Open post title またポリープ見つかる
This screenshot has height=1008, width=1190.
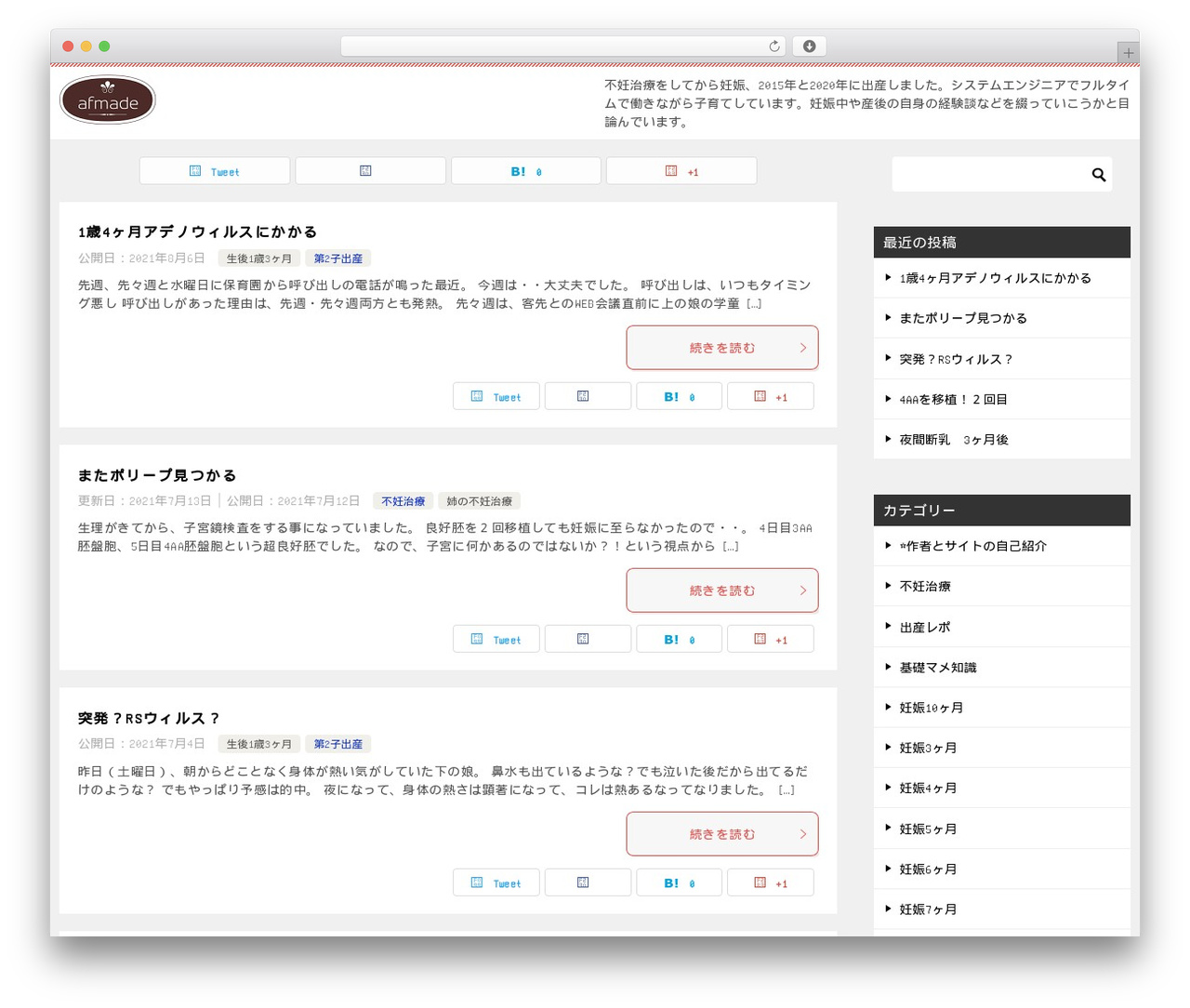point(157,475)
